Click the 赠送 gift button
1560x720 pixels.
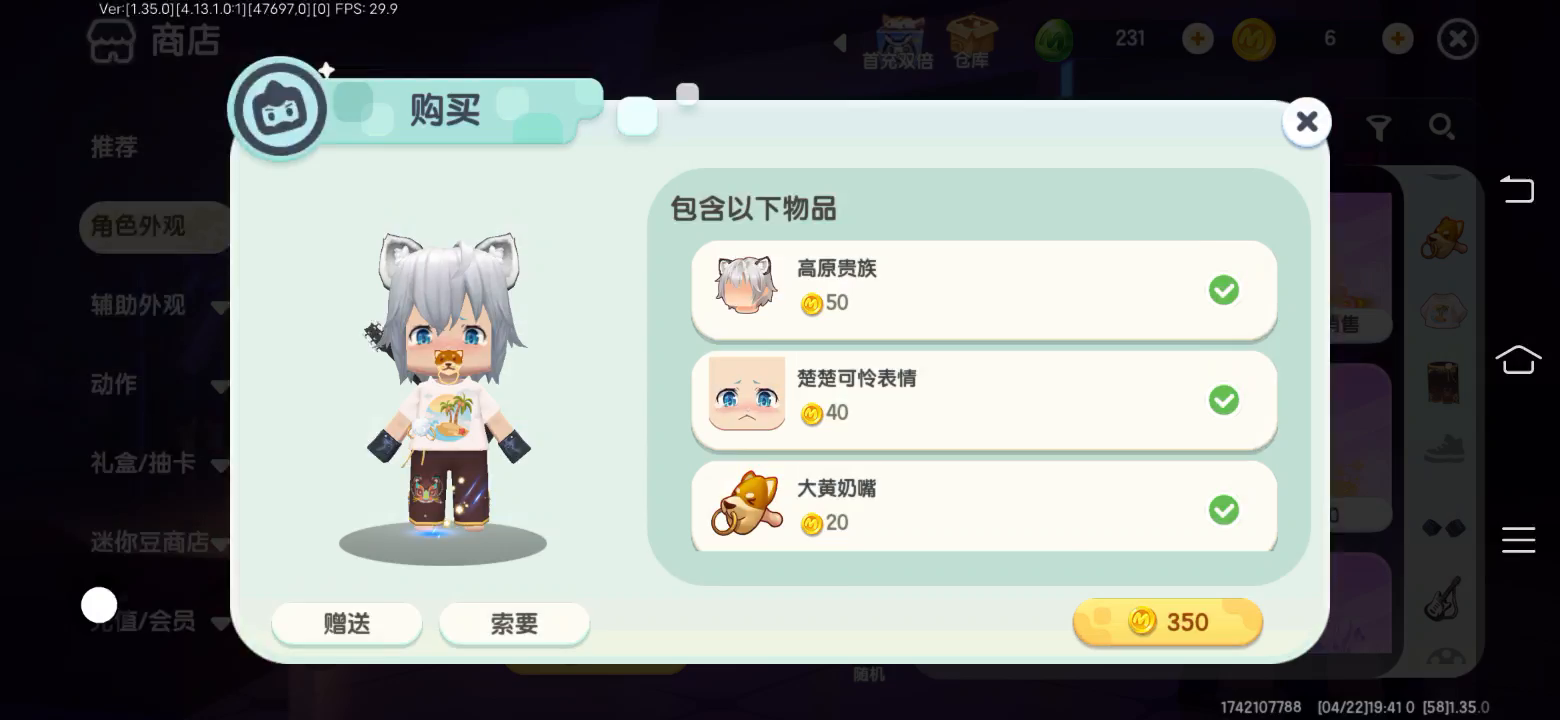(x=347, y=623)
